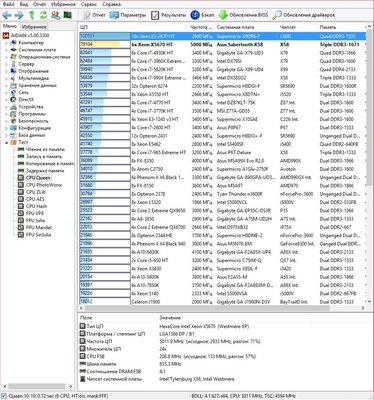Switch to the Избранное tab
Screen dimensions: 374x400
(34, 27)
